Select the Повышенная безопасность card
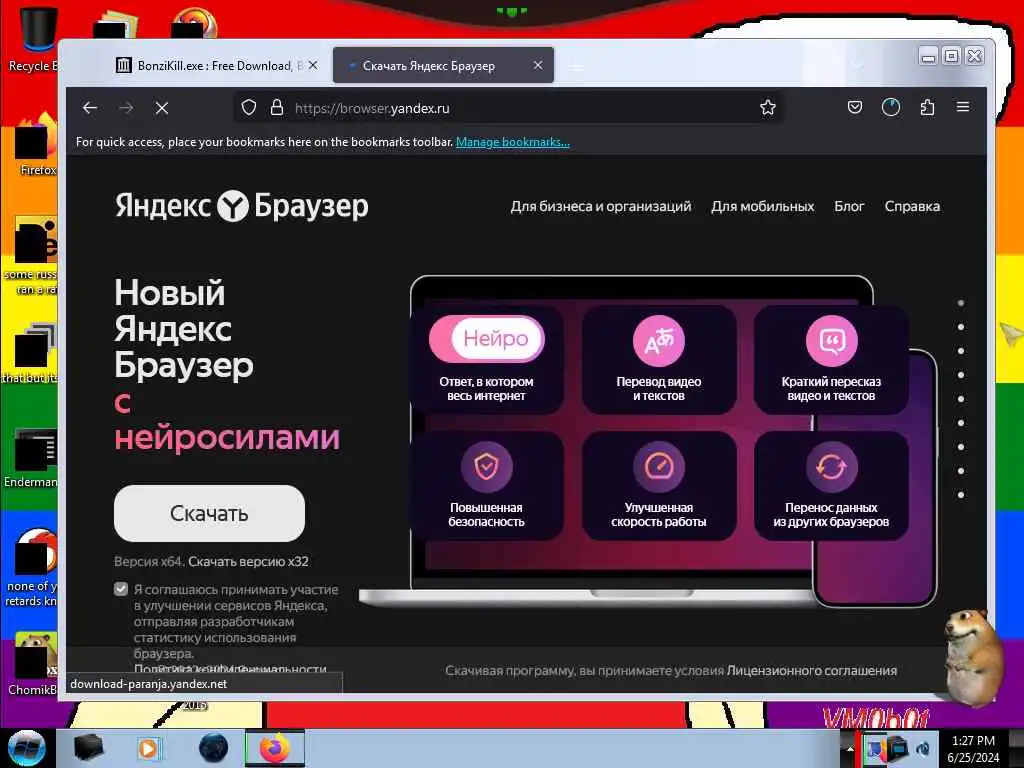This screenshot has height=768, width=1024. tap(487, 485)
